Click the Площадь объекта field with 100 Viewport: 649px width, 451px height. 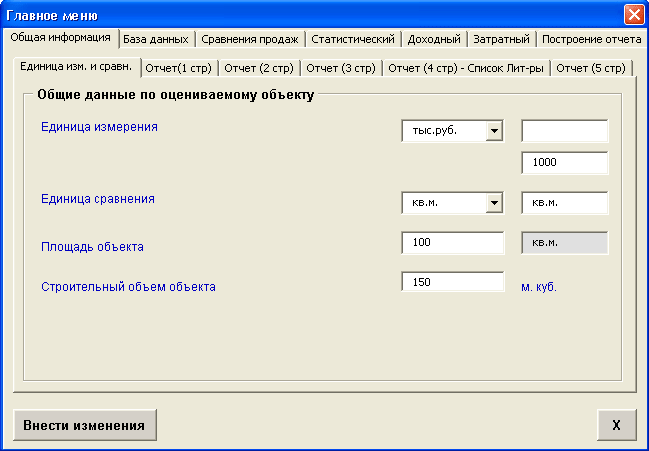point(452,243)
